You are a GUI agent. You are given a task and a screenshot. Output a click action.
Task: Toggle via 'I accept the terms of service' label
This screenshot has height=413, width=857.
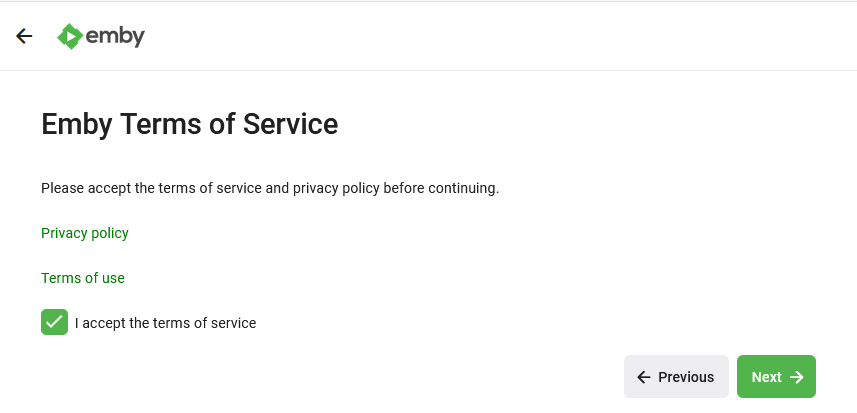coord(165,323)
